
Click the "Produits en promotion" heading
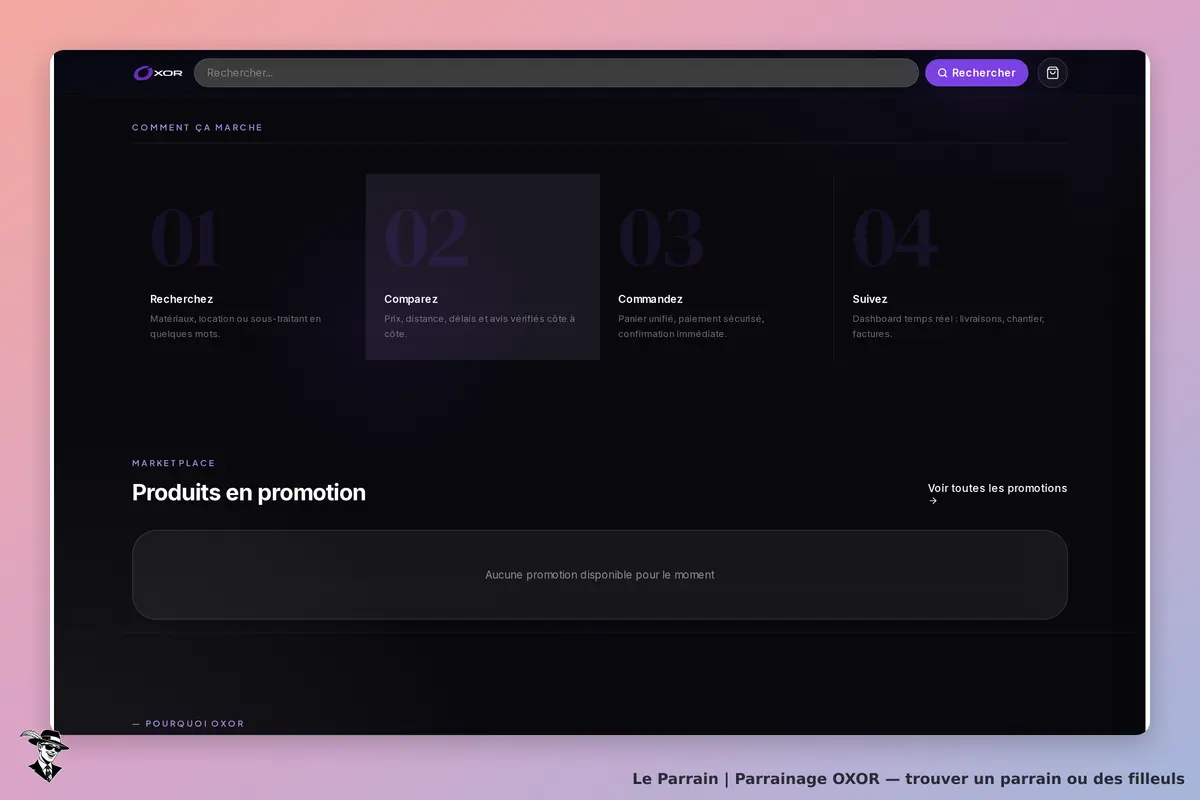click(249, 492)
